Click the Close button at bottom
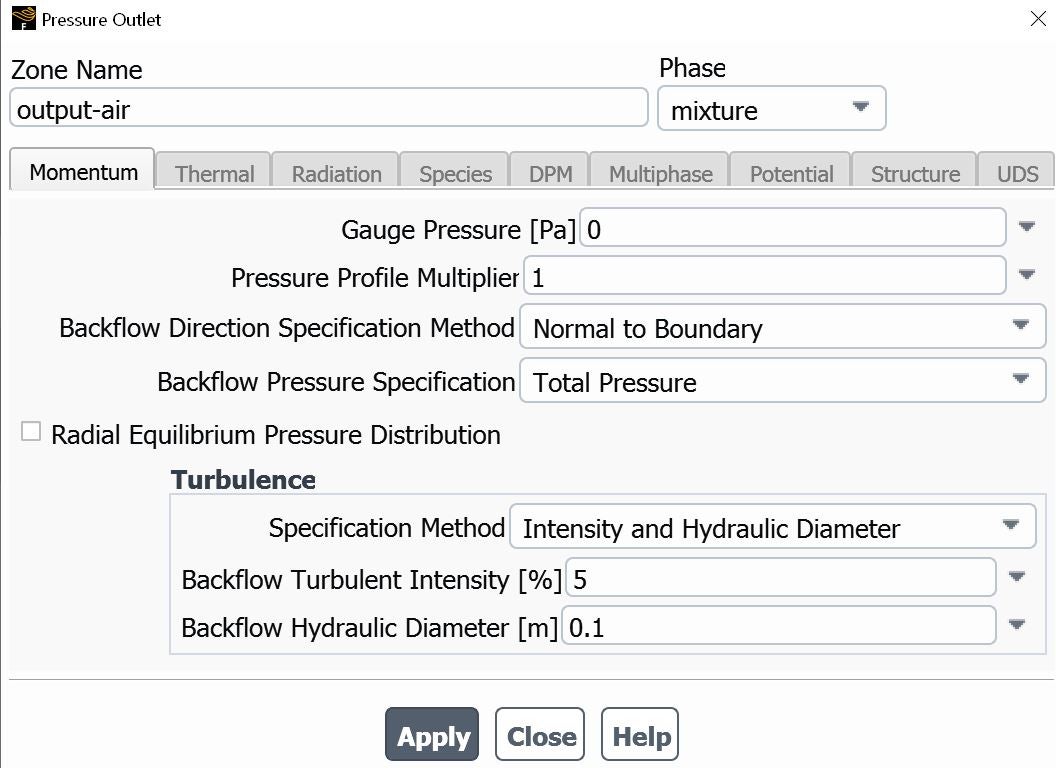This screenshot has width=1056, height=768. pyautogui.click(x=541, y=736)
